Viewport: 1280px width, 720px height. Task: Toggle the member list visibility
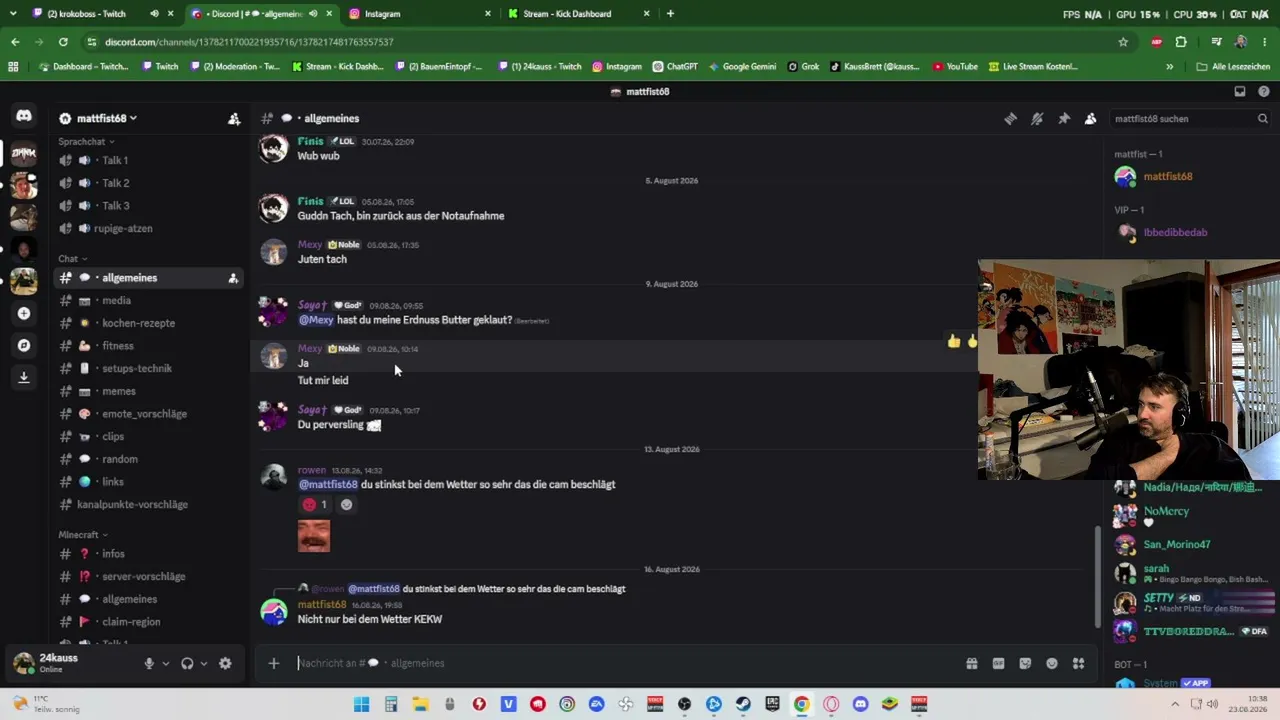point(1091,118)
